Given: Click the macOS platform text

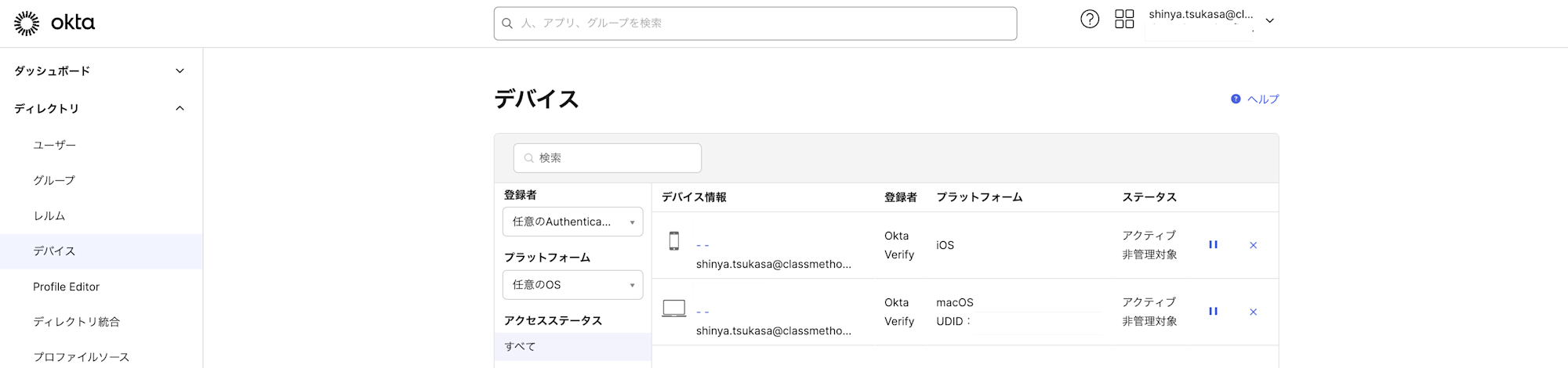Looking at the screenshot, I should pos(955,302).
